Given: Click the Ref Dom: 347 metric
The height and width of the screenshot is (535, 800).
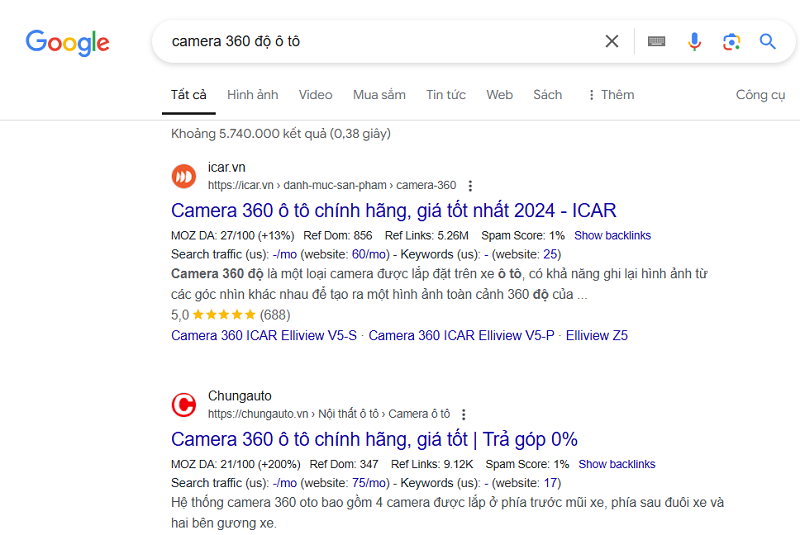Looking at the screenshot, I should click(x=344, y=464).
